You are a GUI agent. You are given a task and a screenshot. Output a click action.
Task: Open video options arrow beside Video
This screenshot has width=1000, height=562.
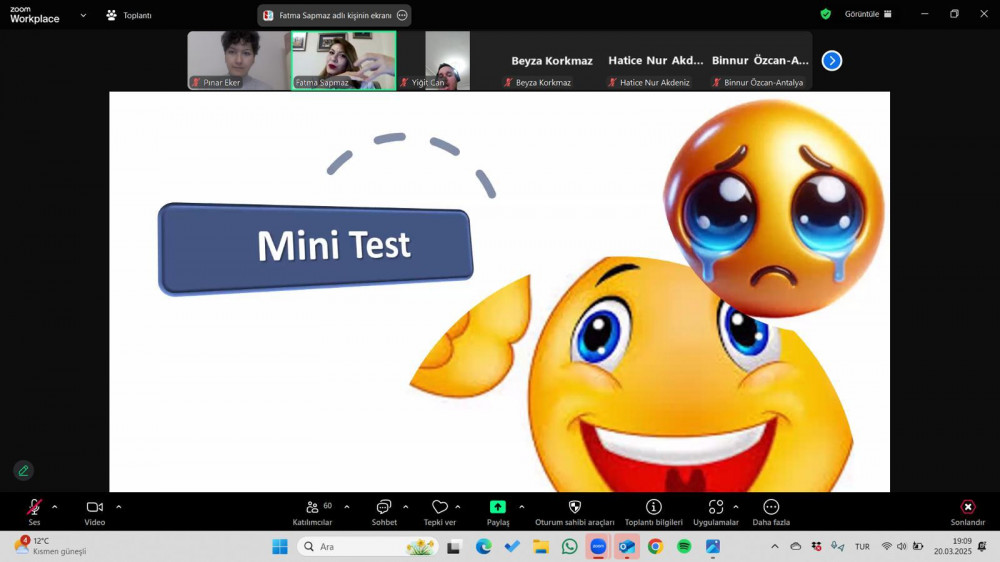coord(119,507)
